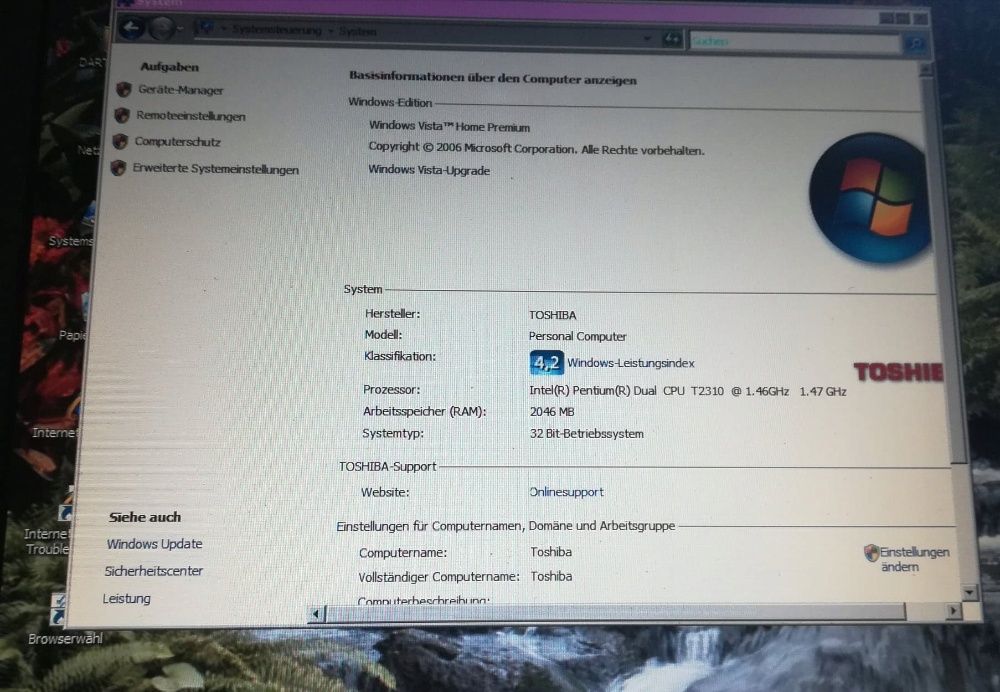Click the '2046 MB' RAM value

(x=552, y=412)
